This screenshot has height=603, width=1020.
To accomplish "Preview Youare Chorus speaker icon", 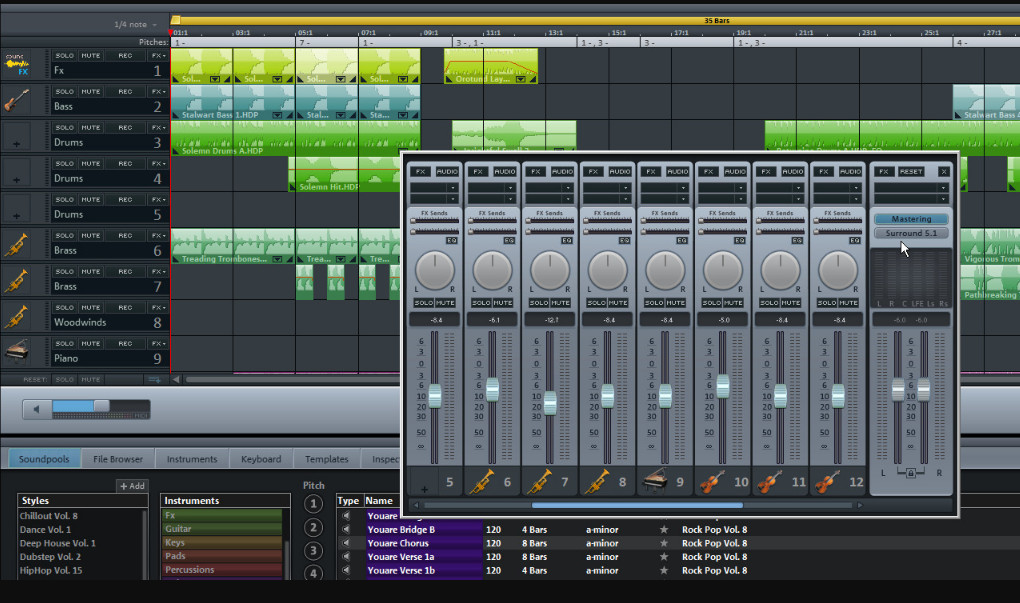I will tap(346, 543).
